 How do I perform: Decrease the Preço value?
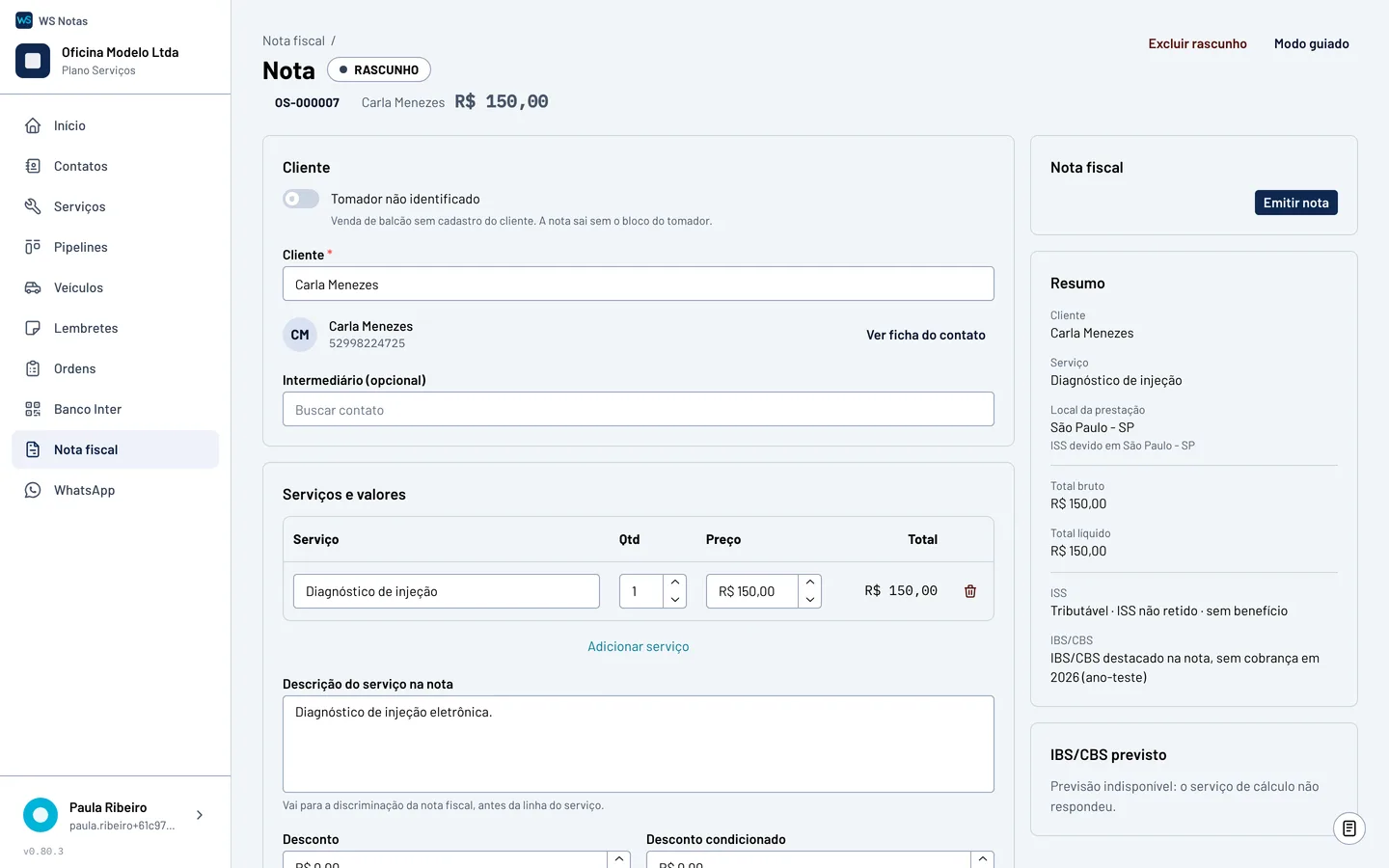[x=810, y=600]
